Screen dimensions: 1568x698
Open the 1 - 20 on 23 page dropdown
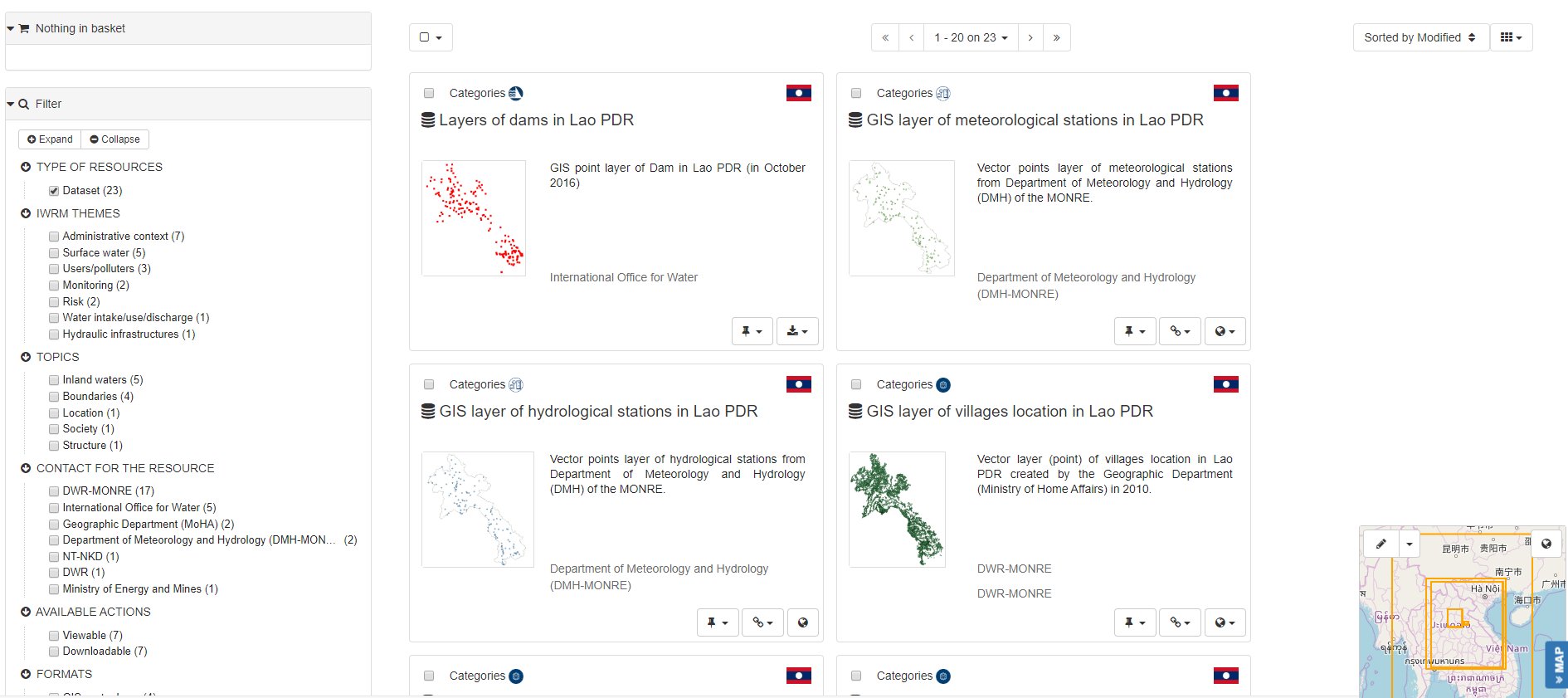[x=970, y=37]
